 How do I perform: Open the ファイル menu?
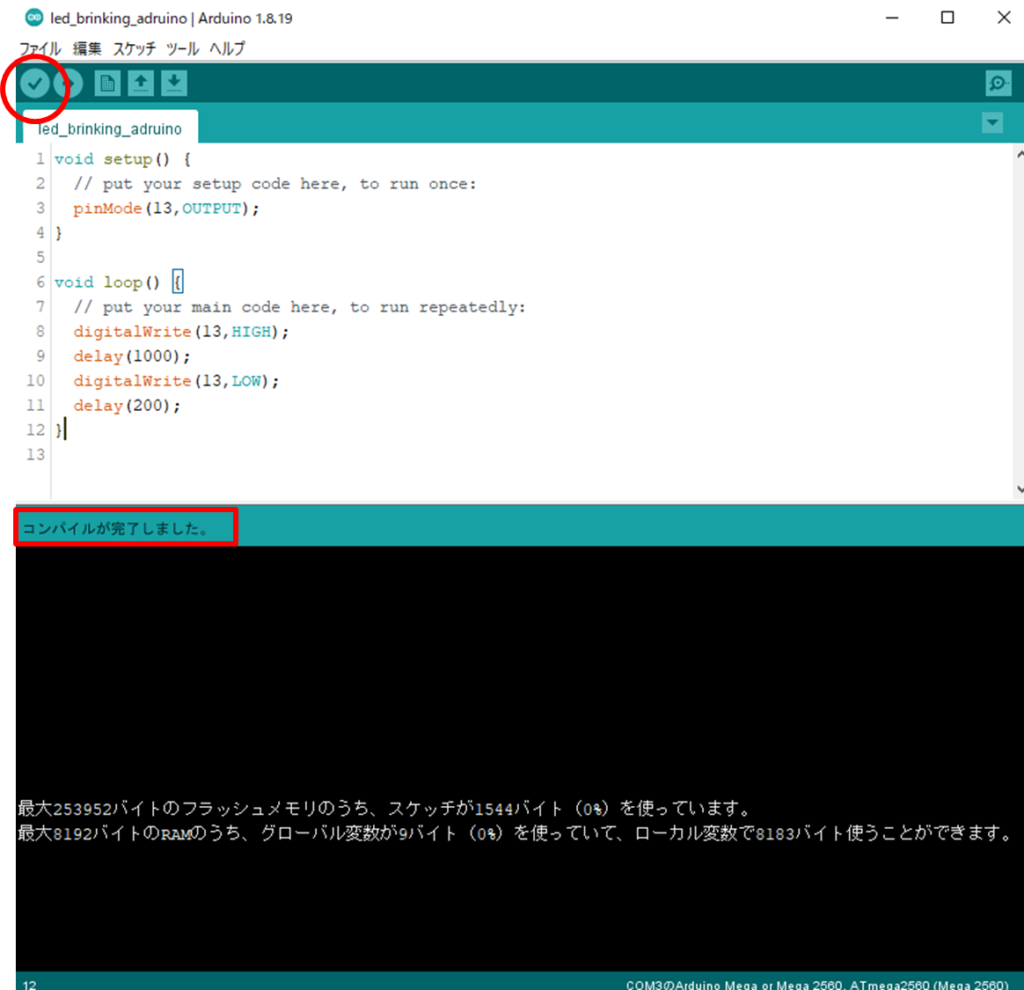tap(40, 48)
